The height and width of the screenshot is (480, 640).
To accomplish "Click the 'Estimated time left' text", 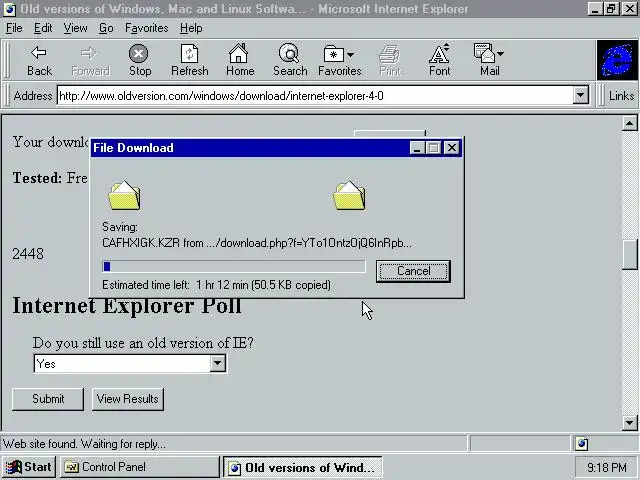I will click(146, 285).
